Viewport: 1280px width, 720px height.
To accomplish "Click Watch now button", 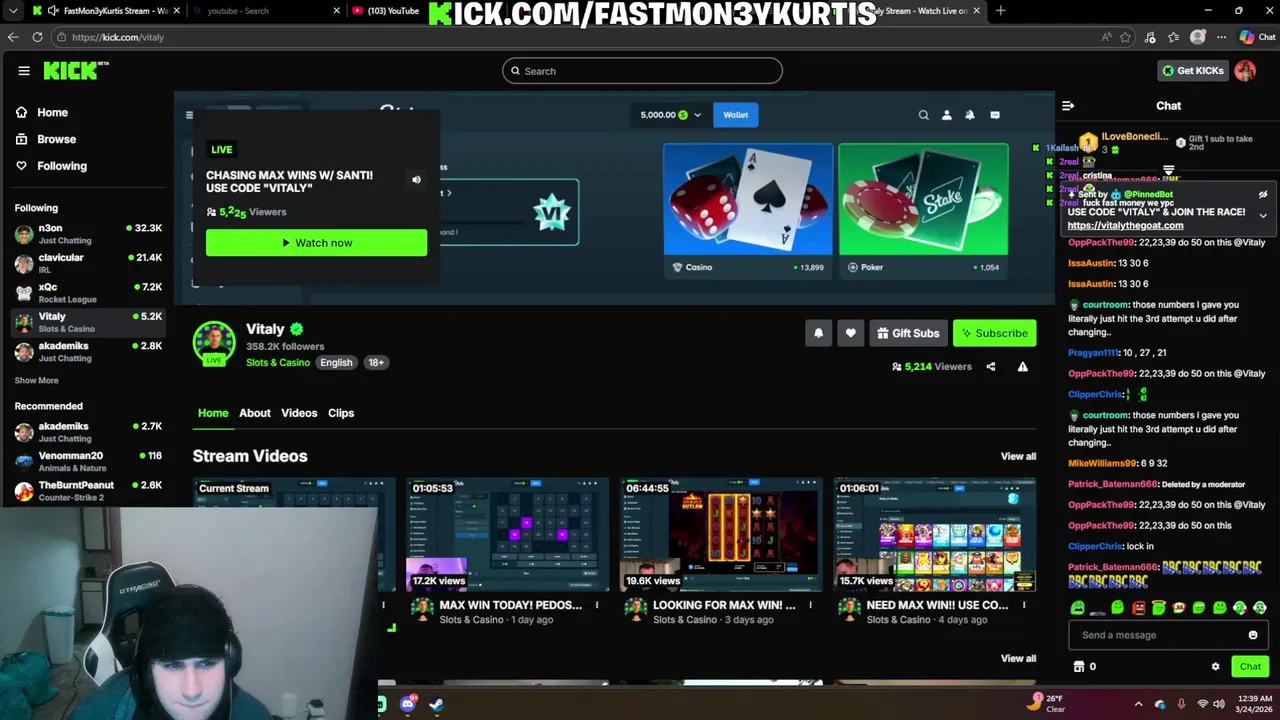I will [x=316, y=243].
